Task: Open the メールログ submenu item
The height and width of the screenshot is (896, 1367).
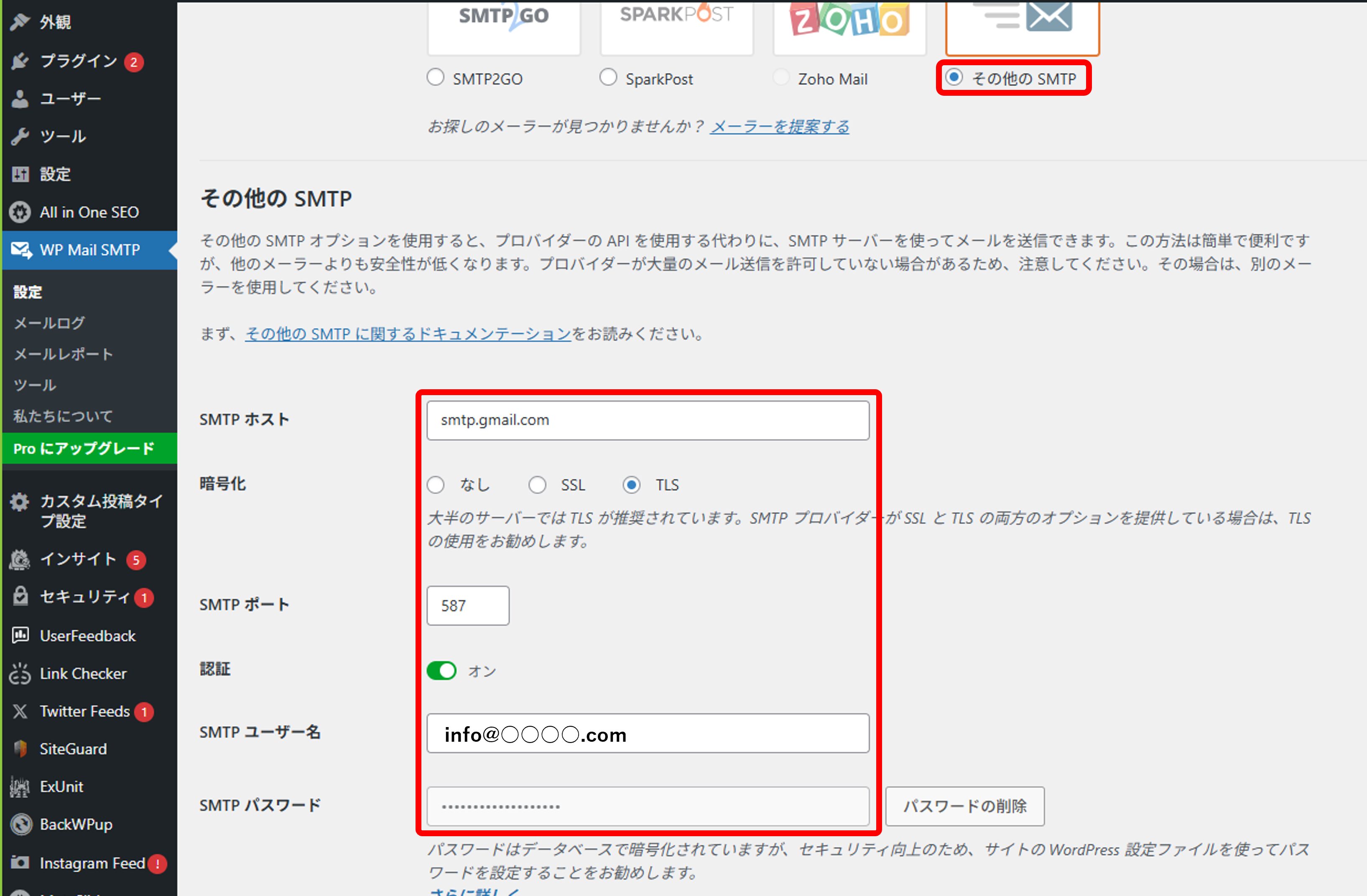Action: 49,323
